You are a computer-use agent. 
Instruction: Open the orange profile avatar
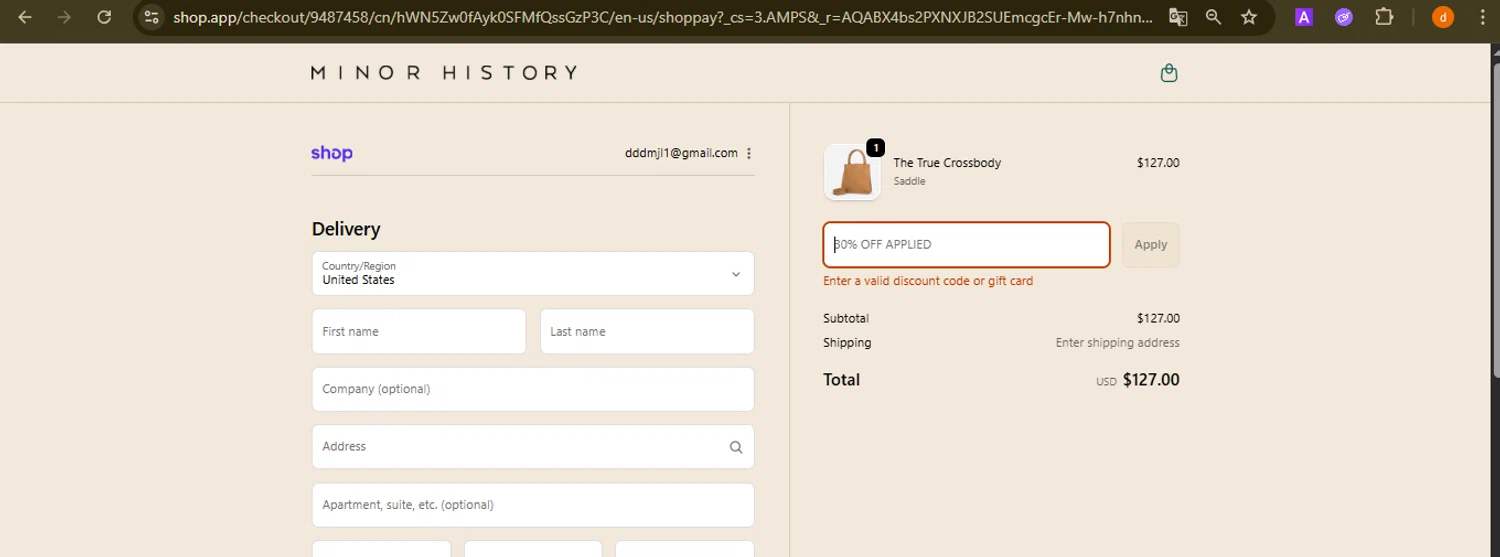[x=1443, y=17]
